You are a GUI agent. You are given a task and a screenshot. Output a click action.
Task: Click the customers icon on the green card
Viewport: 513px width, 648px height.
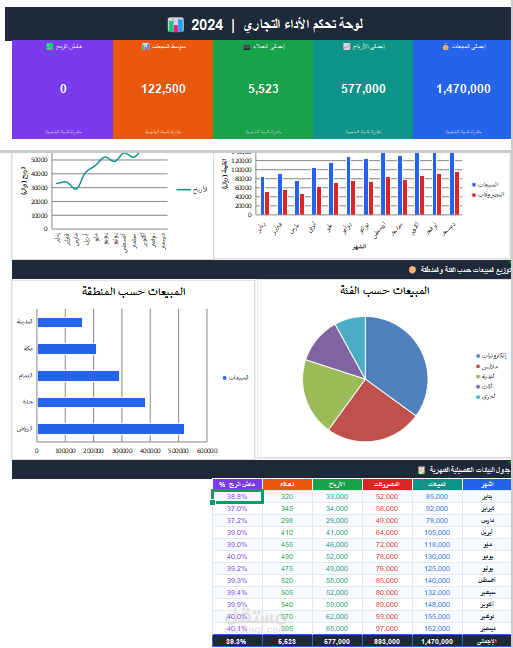point(246,47)
